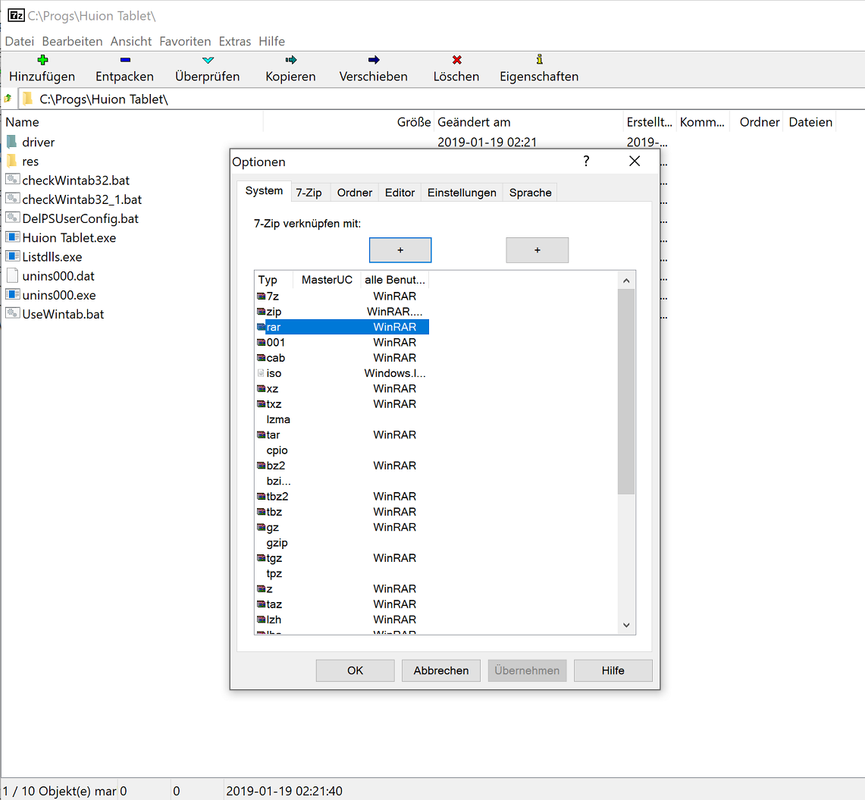Switch to the Sprache tab

coord(530,193)
